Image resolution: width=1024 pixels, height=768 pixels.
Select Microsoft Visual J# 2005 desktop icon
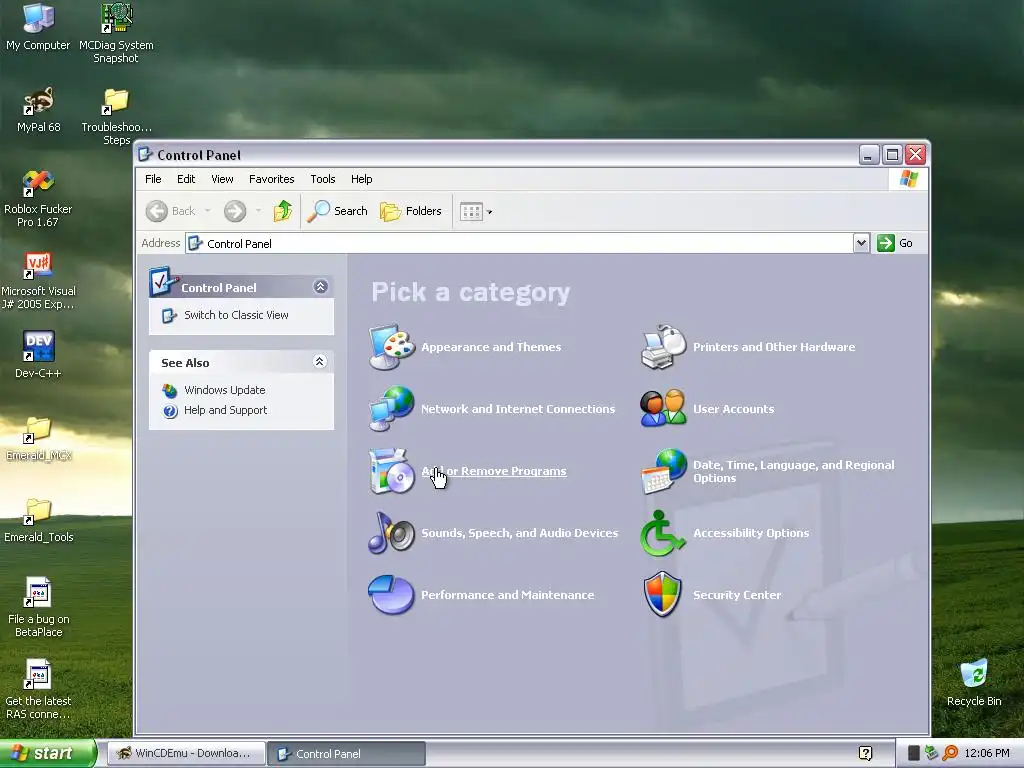click(38, 281)
